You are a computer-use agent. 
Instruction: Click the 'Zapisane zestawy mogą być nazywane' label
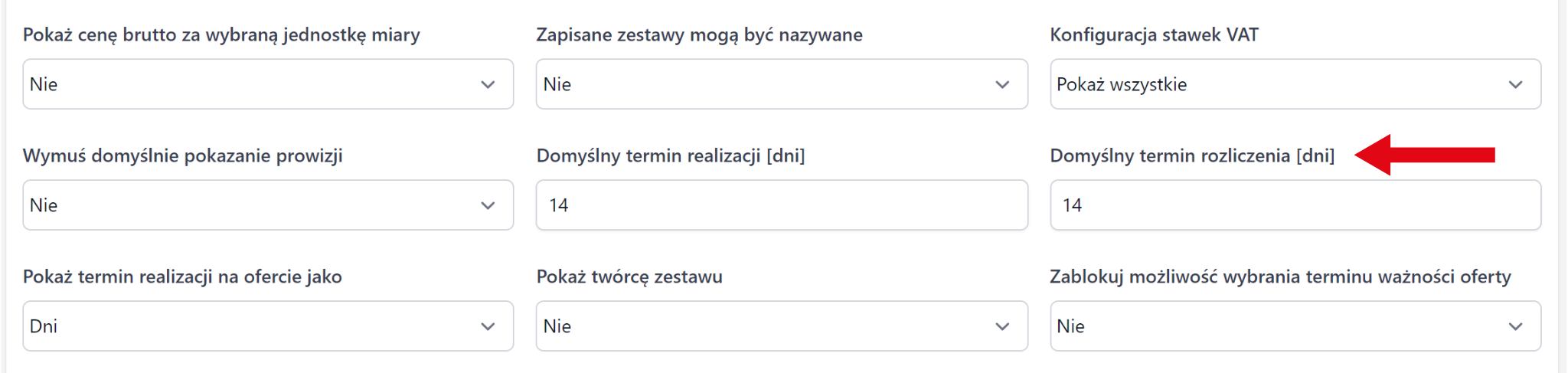pos(699,35)
